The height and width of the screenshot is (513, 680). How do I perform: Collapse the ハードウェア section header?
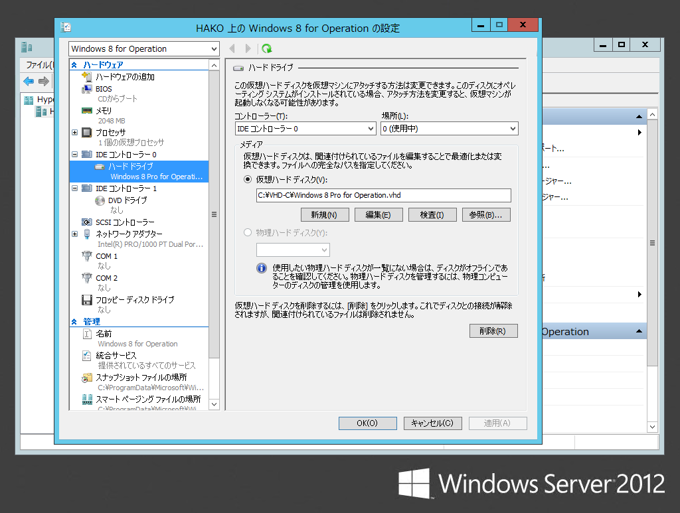pos(74,65)
